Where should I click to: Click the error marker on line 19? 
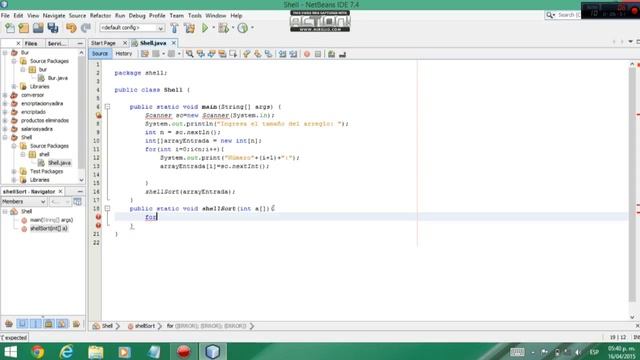[x=98, y=217]
